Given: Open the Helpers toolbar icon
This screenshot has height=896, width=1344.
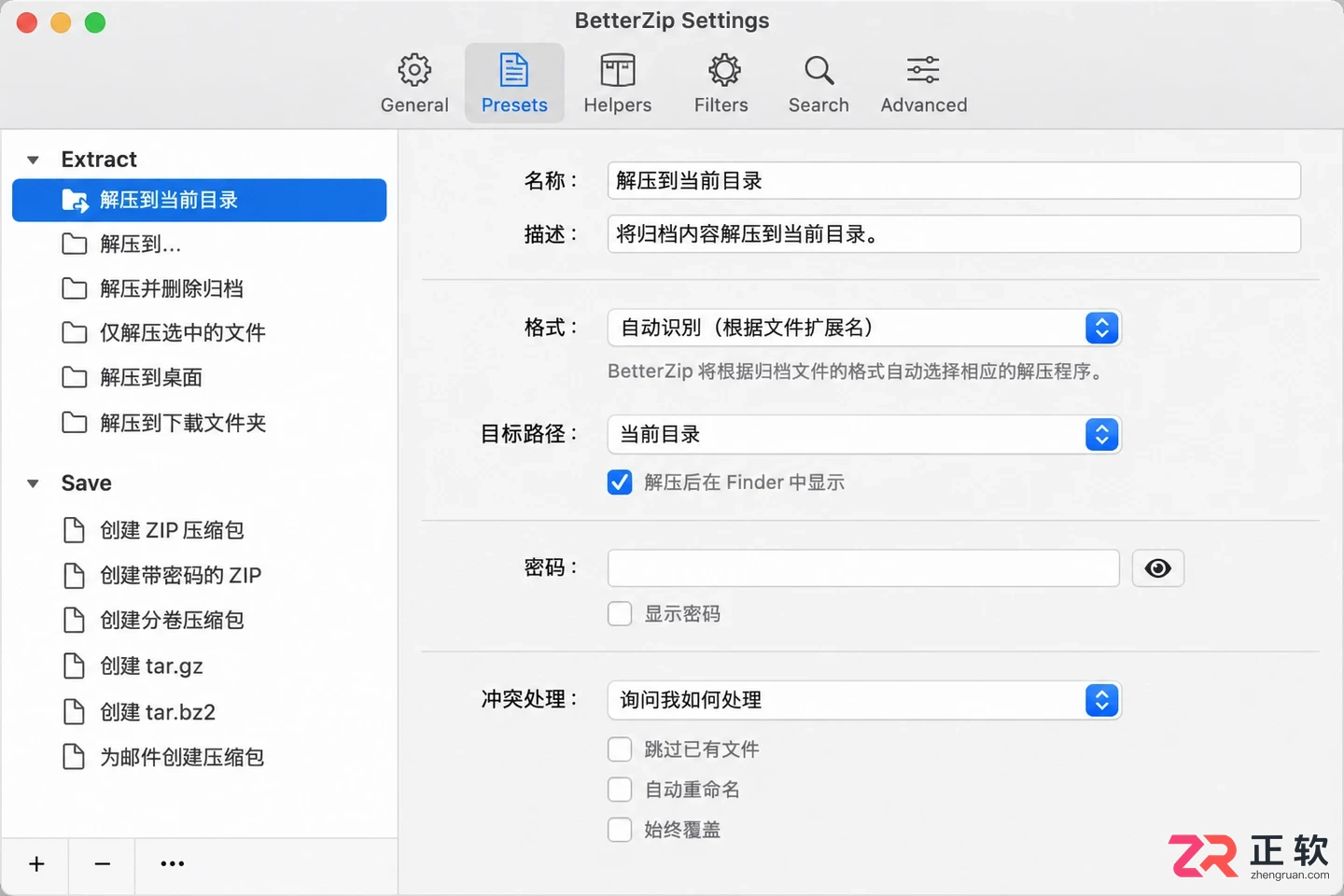Looking at the screenshot, I should click(x=617, y=70).
